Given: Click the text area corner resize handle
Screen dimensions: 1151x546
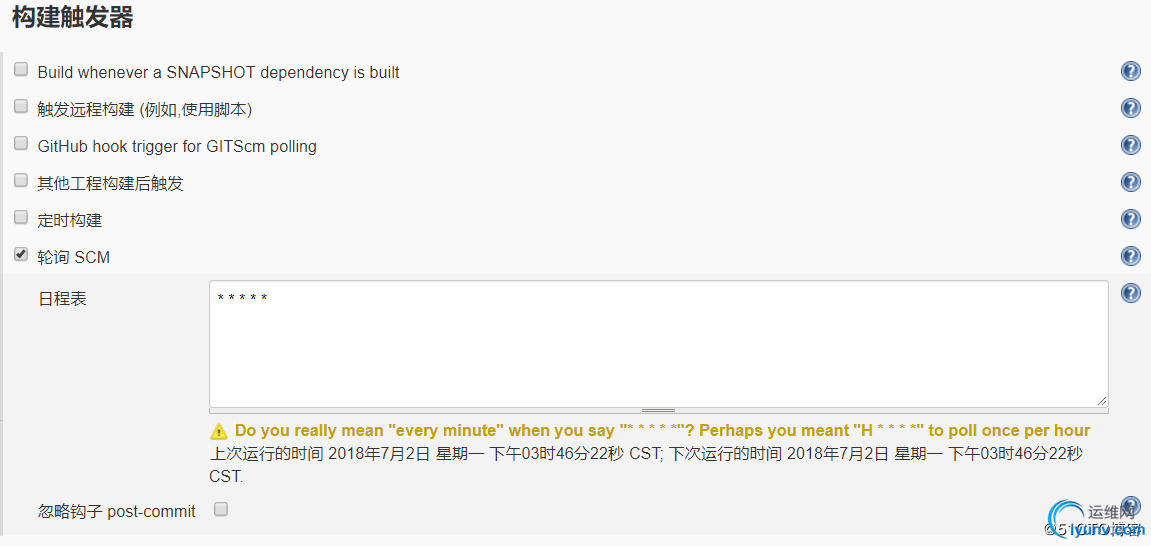Looking at the screenshot, I should click(1102, 401).
